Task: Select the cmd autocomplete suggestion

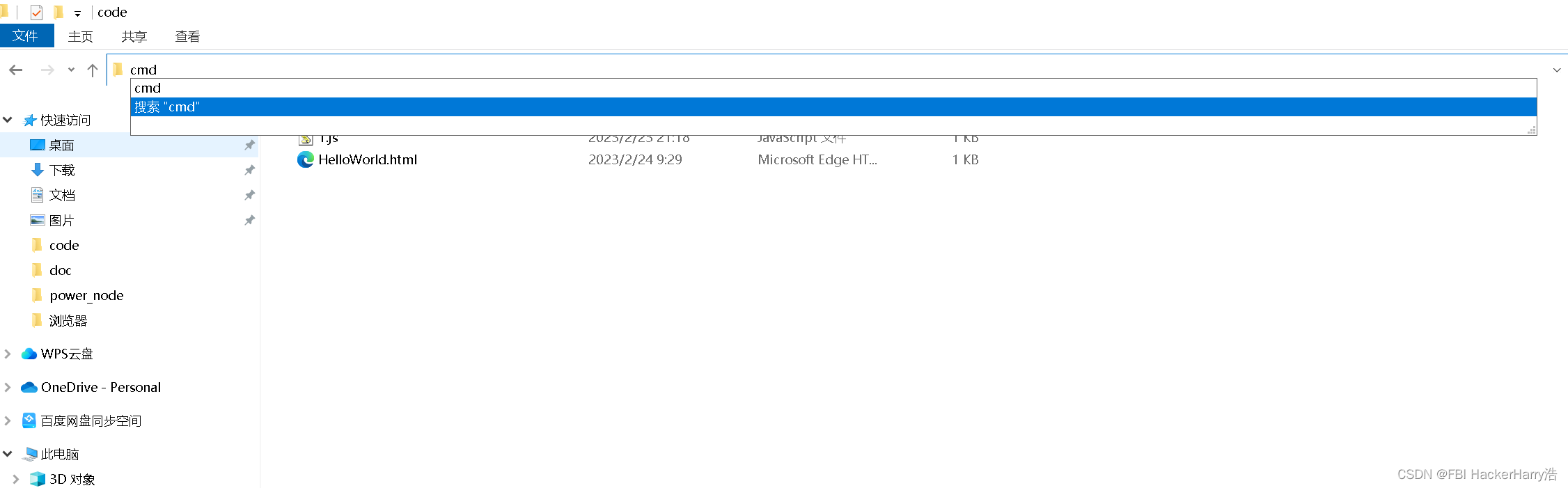Action: coord(833,88)
